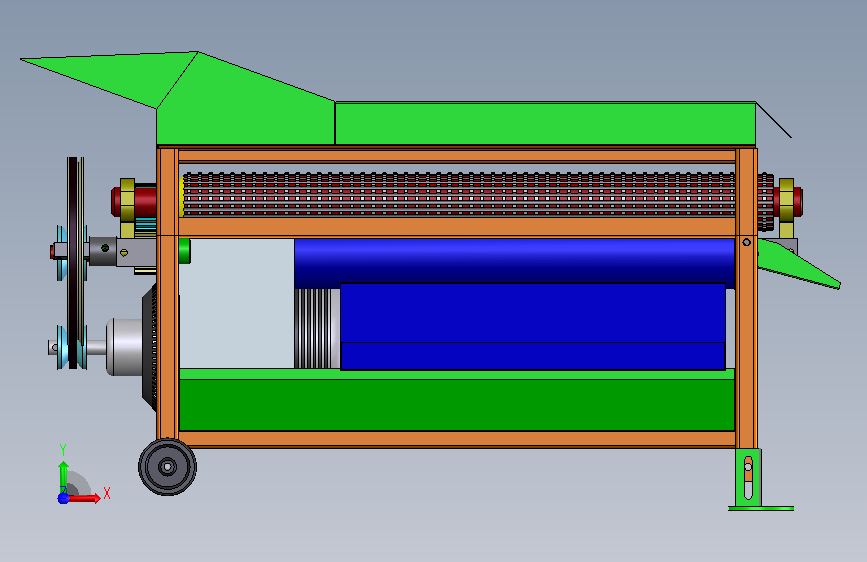The height and width of the screenshot is (562, 867).
Task: Select the red spiked threshing drum
Action: click(x=459, y=195)
